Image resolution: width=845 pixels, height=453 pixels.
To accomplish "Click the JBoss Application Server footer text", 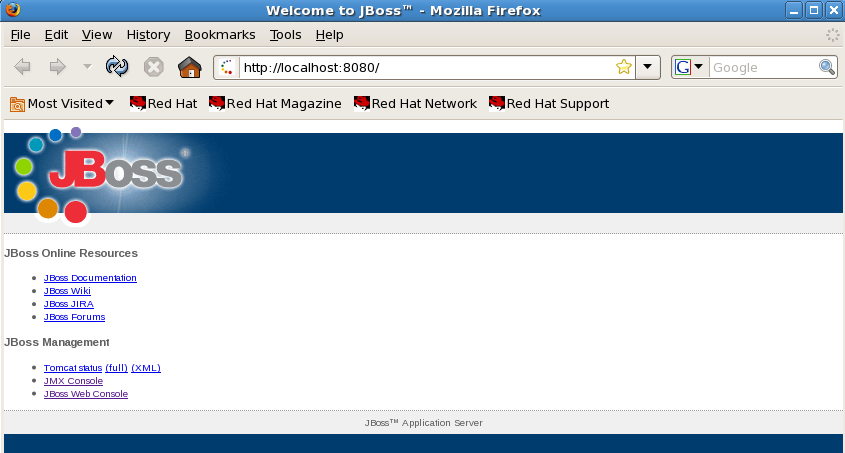I will coord(424,423).
